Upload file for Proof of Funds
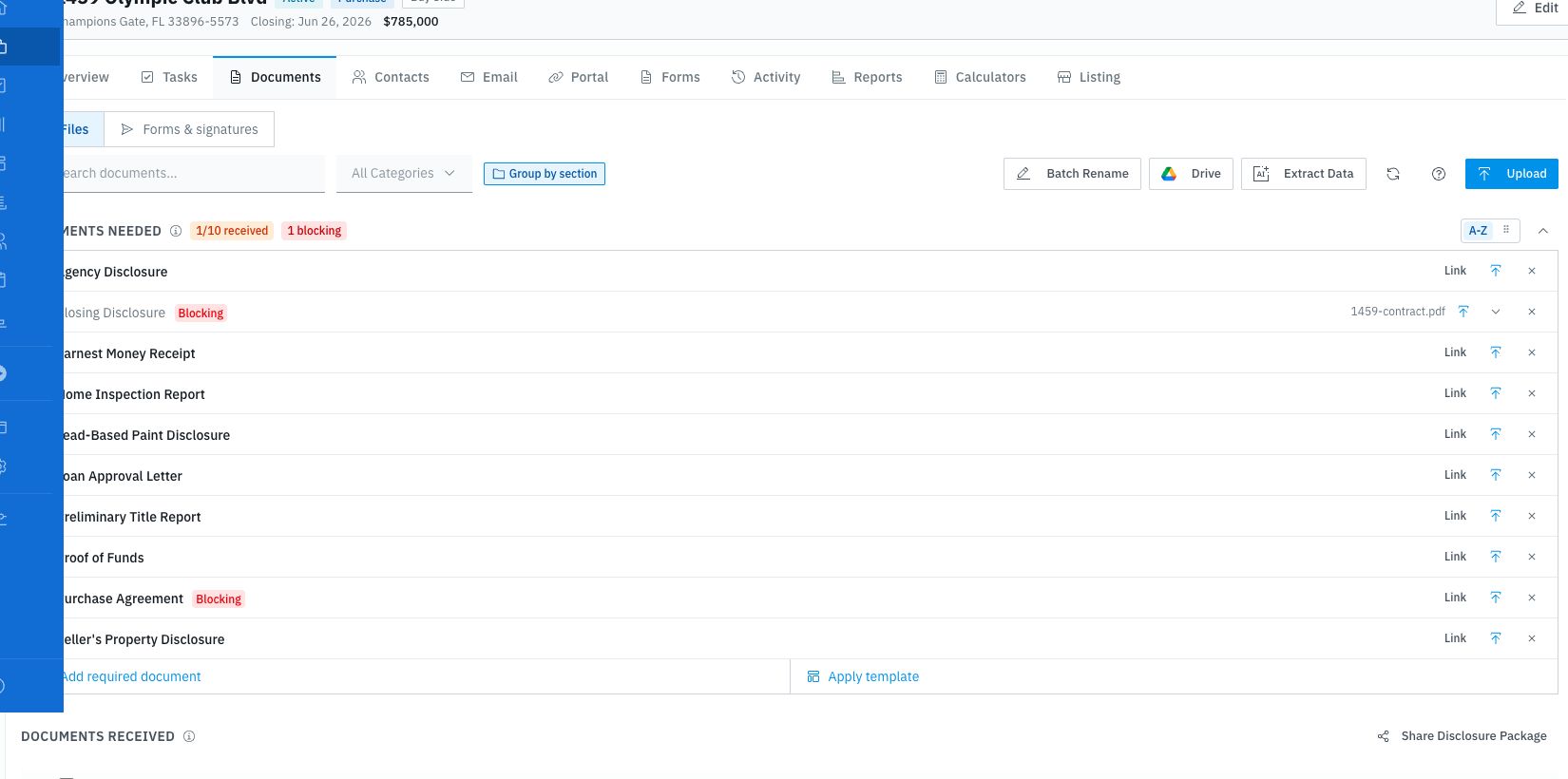1568x779 pixels. (x=1496, y=557)
